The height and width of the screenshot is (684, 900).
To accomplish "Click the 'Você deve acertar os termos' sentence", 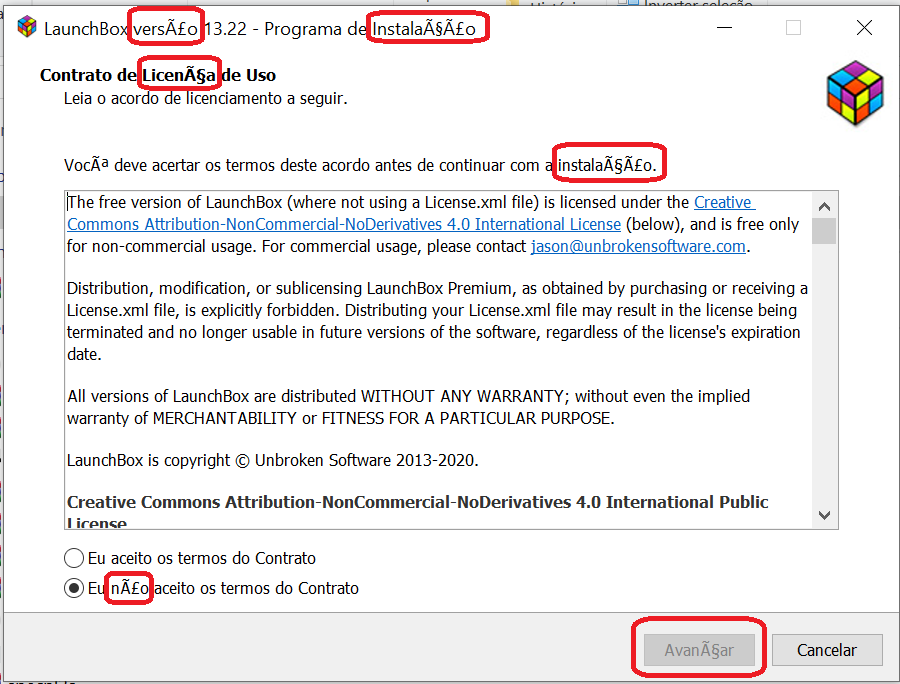I will tap(360, 165).
